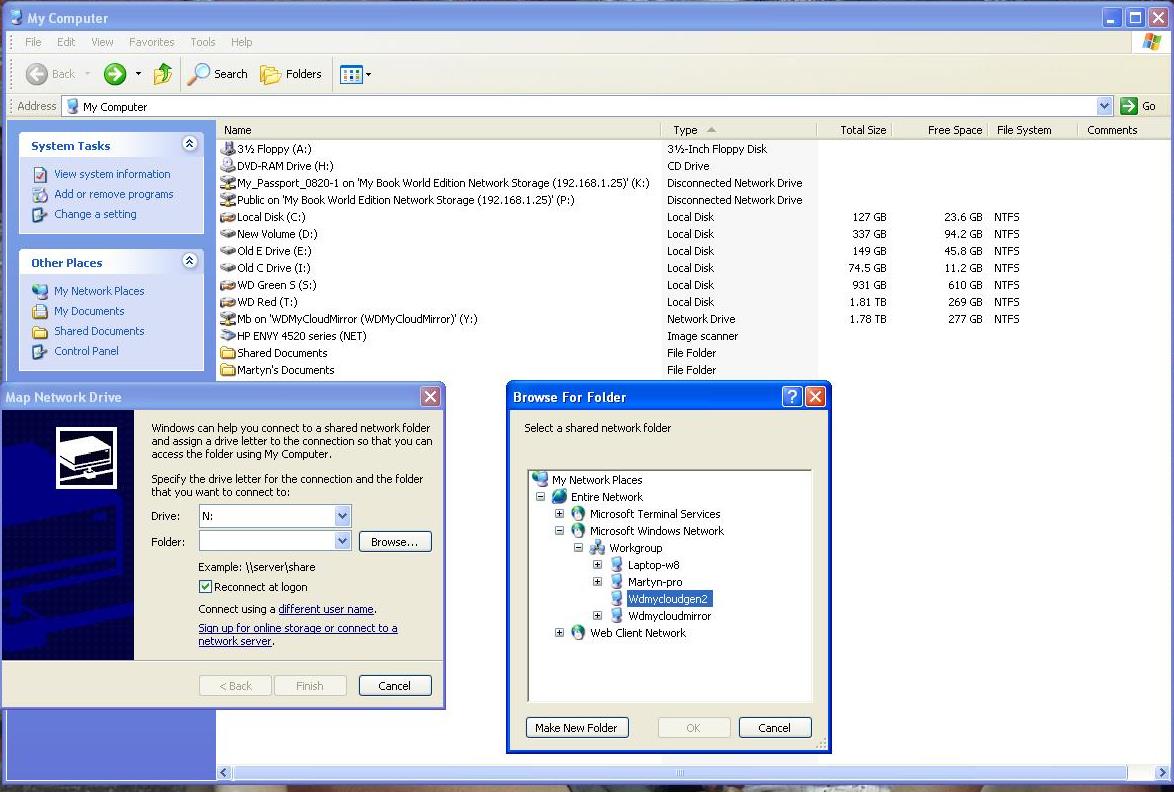Click the green Forward arrow icon
1174x792 pixels.
coord(115,74)
